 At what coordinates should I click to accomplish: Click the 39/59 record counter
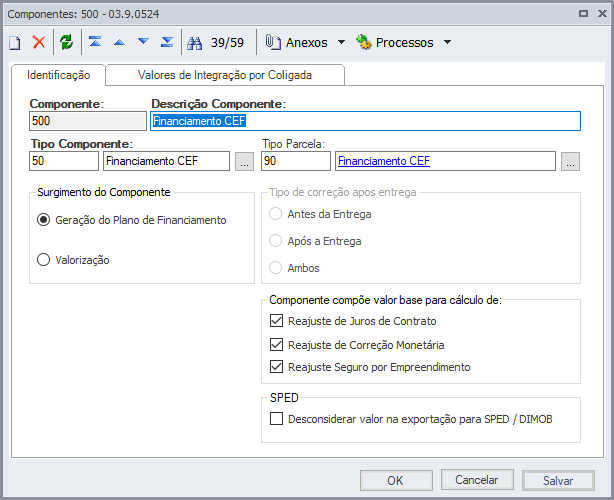(227, 42)
